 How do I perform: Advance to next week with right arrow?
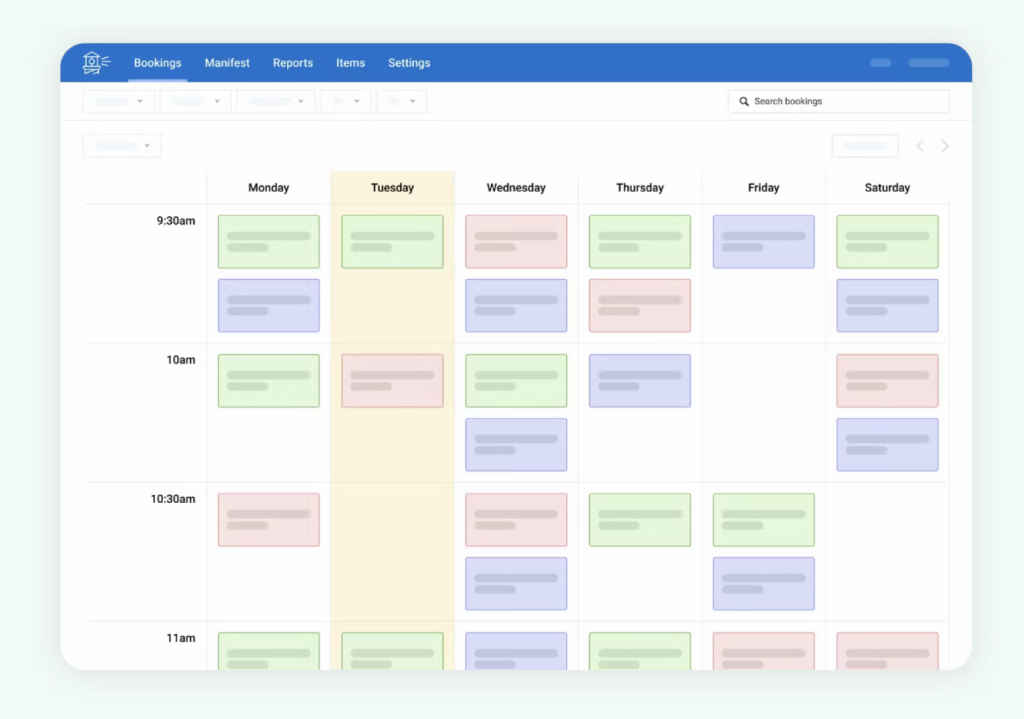click(945, 146)
